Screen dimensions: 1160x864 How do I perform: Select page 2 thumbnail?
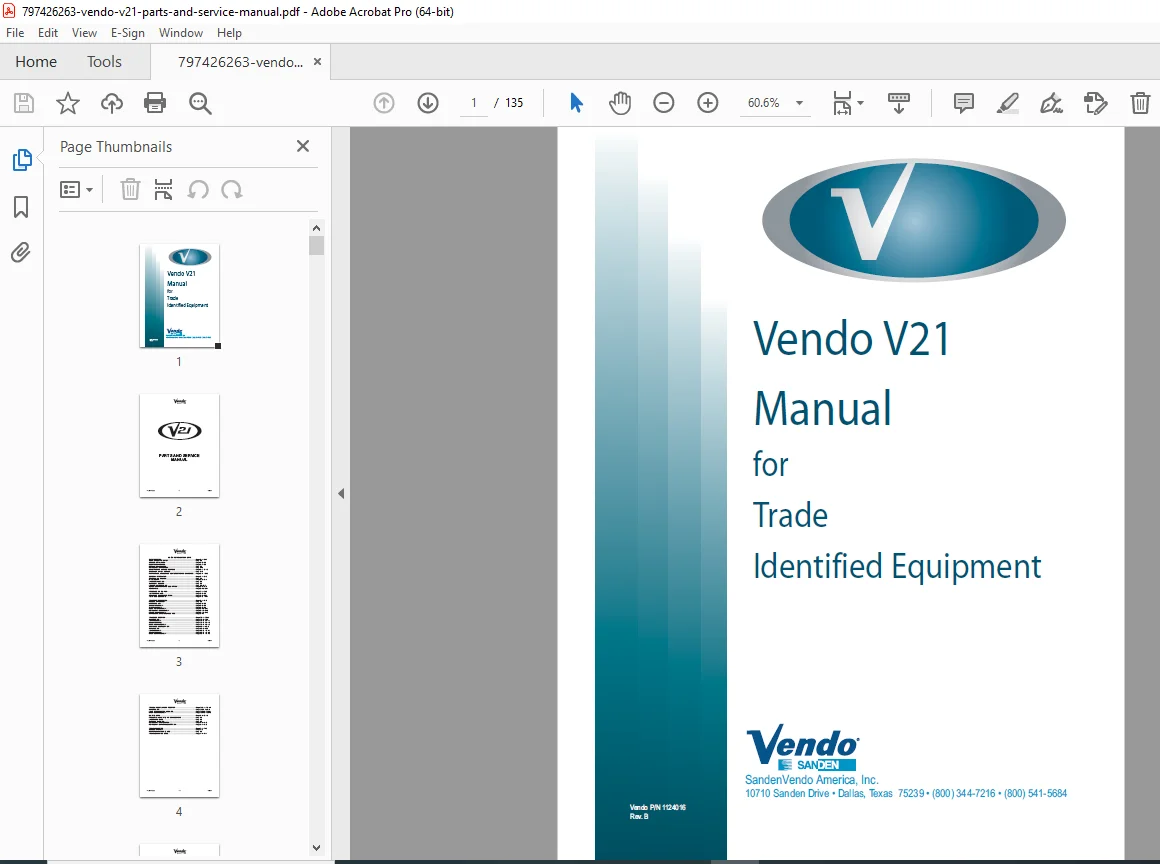(x=180, y=446)
